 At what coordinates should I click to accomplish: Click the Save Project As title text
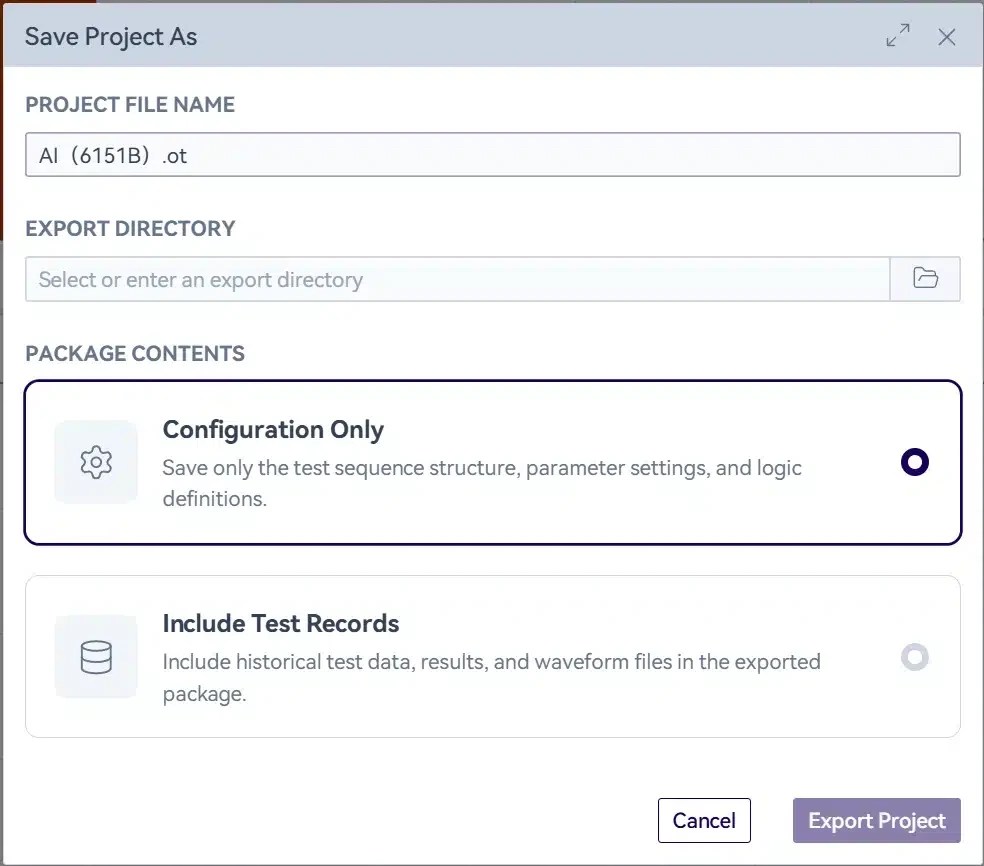[x=110, y=36]
